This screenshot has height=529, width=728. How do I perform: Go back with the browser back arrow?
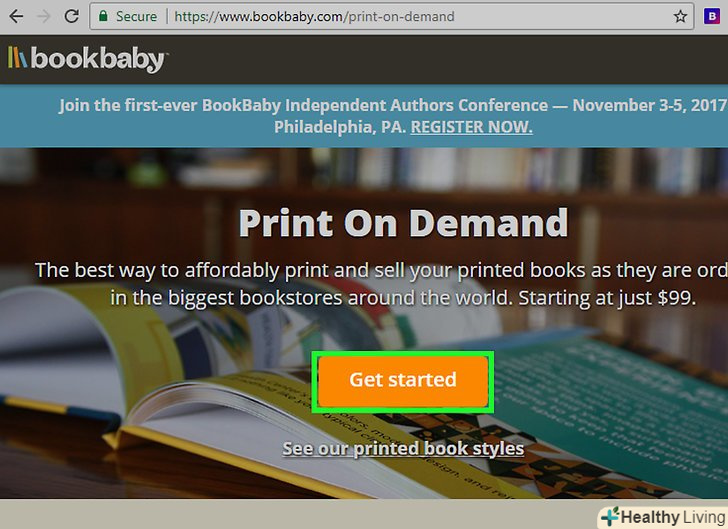pos(16,16)
